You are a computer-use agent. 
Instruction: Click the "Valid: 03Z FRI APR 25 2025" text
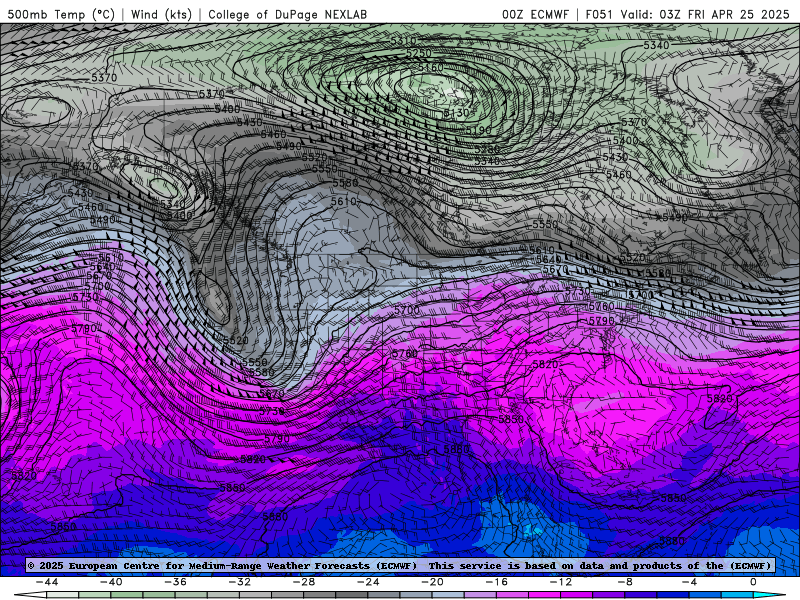[x=705, y=14]
